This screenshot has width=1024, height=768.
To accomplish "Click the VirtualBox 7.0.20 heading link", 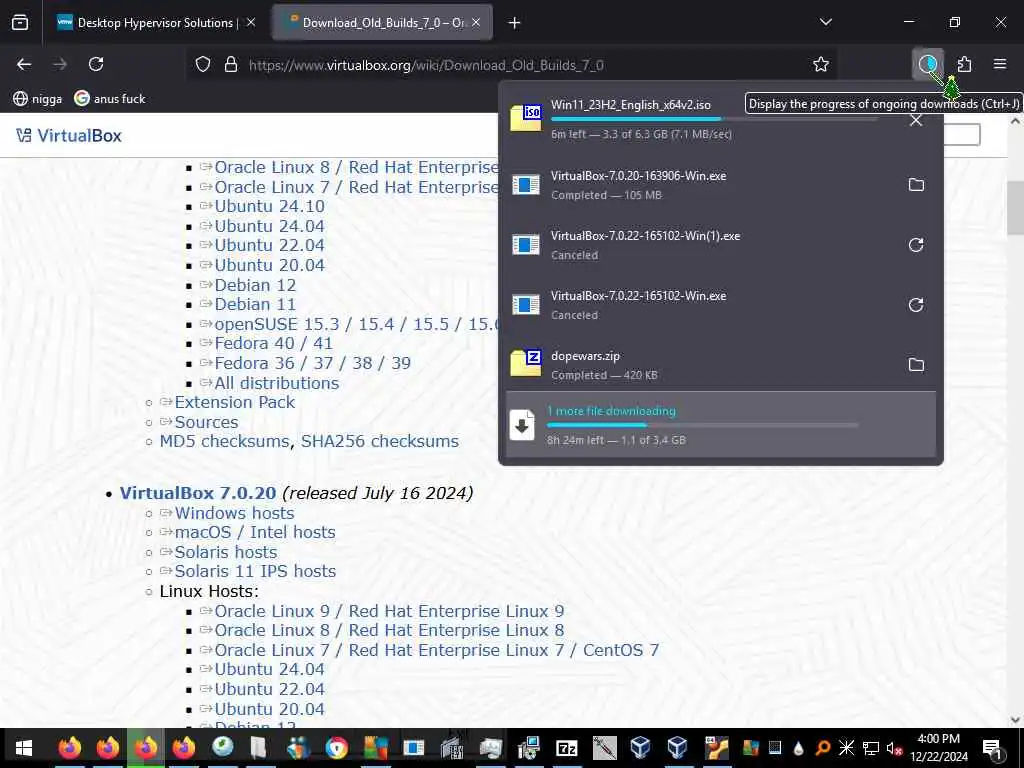I will click(198, 493).
